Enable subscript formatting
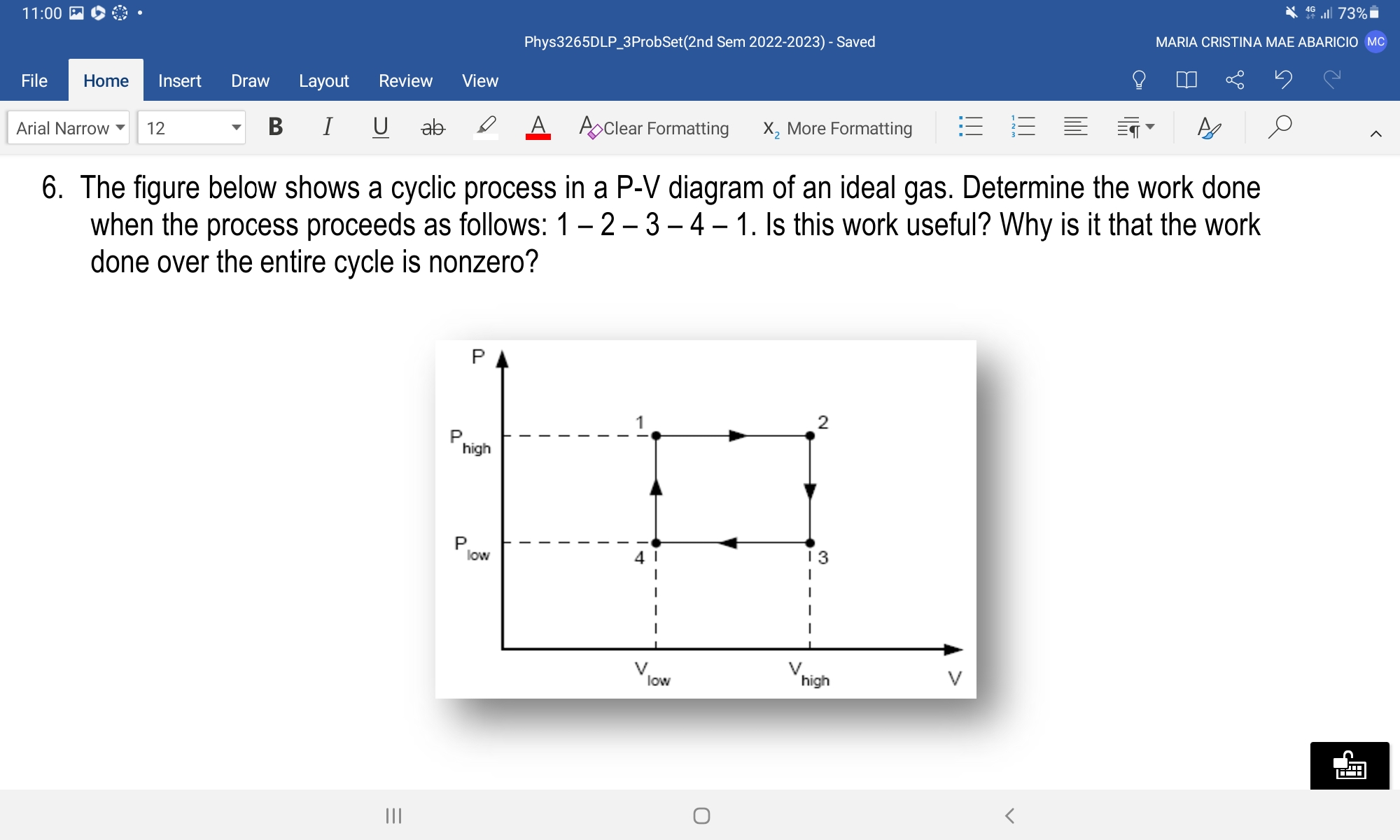Image resolution: width=1400 pixels, height=840 pixels. click(x=770, y=128)
